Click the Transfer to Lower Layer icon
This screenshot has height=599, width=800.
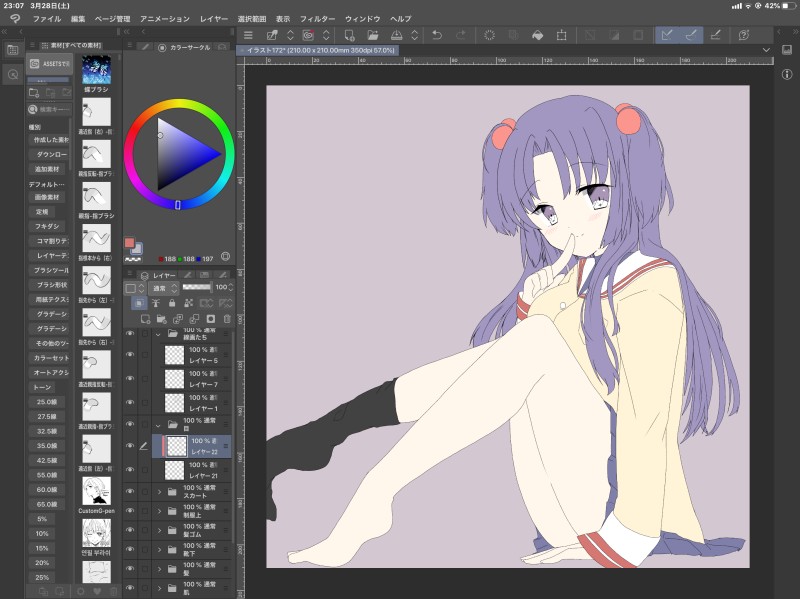pyautogui.click(x=178, y=319)
